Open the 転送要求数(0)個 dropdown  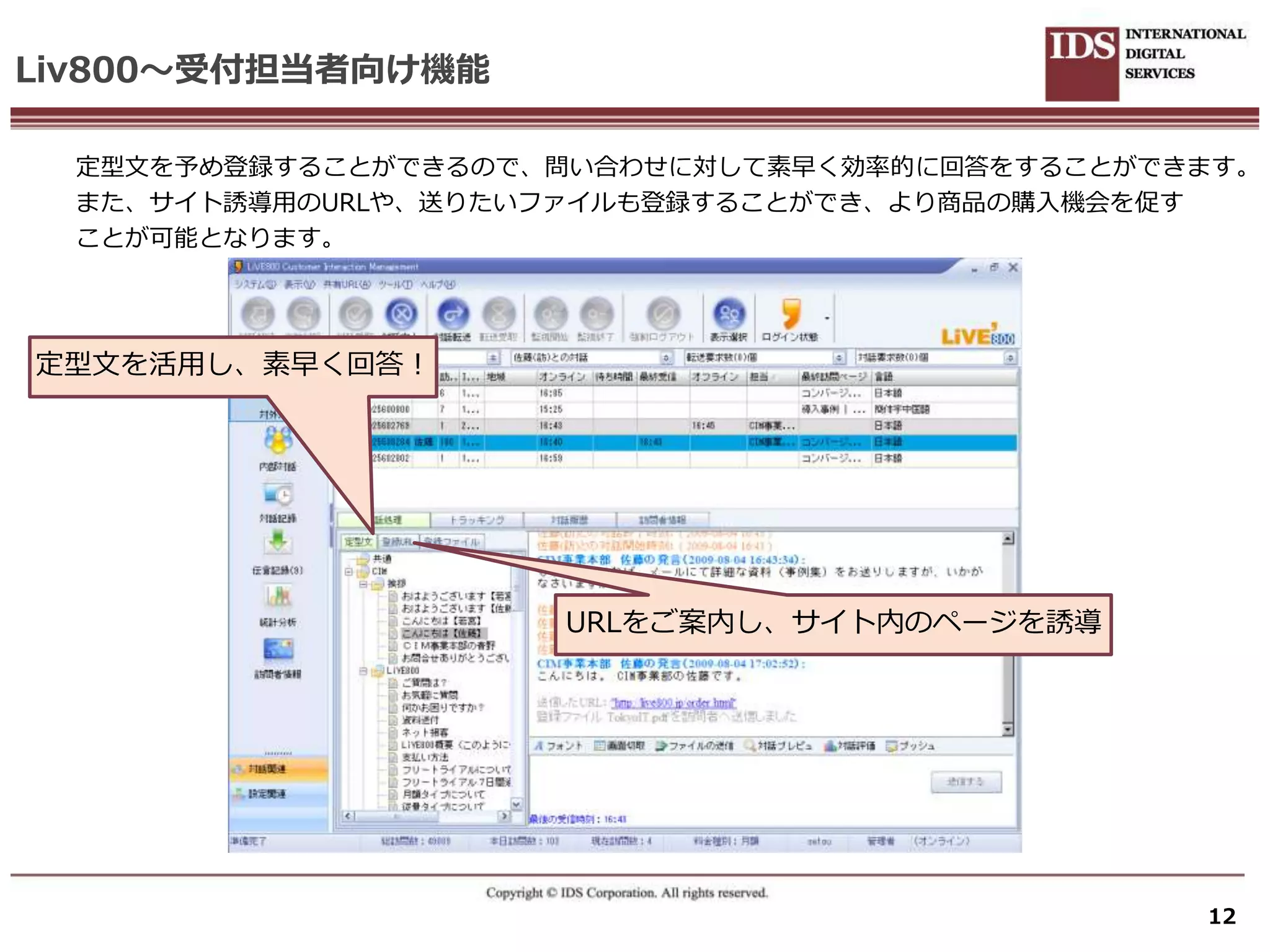[838, 358]
